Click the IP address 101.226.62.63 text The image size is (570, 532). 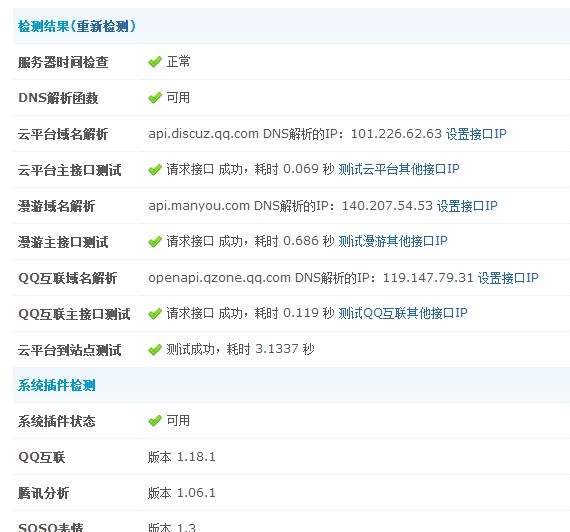[x=396, y=134]
